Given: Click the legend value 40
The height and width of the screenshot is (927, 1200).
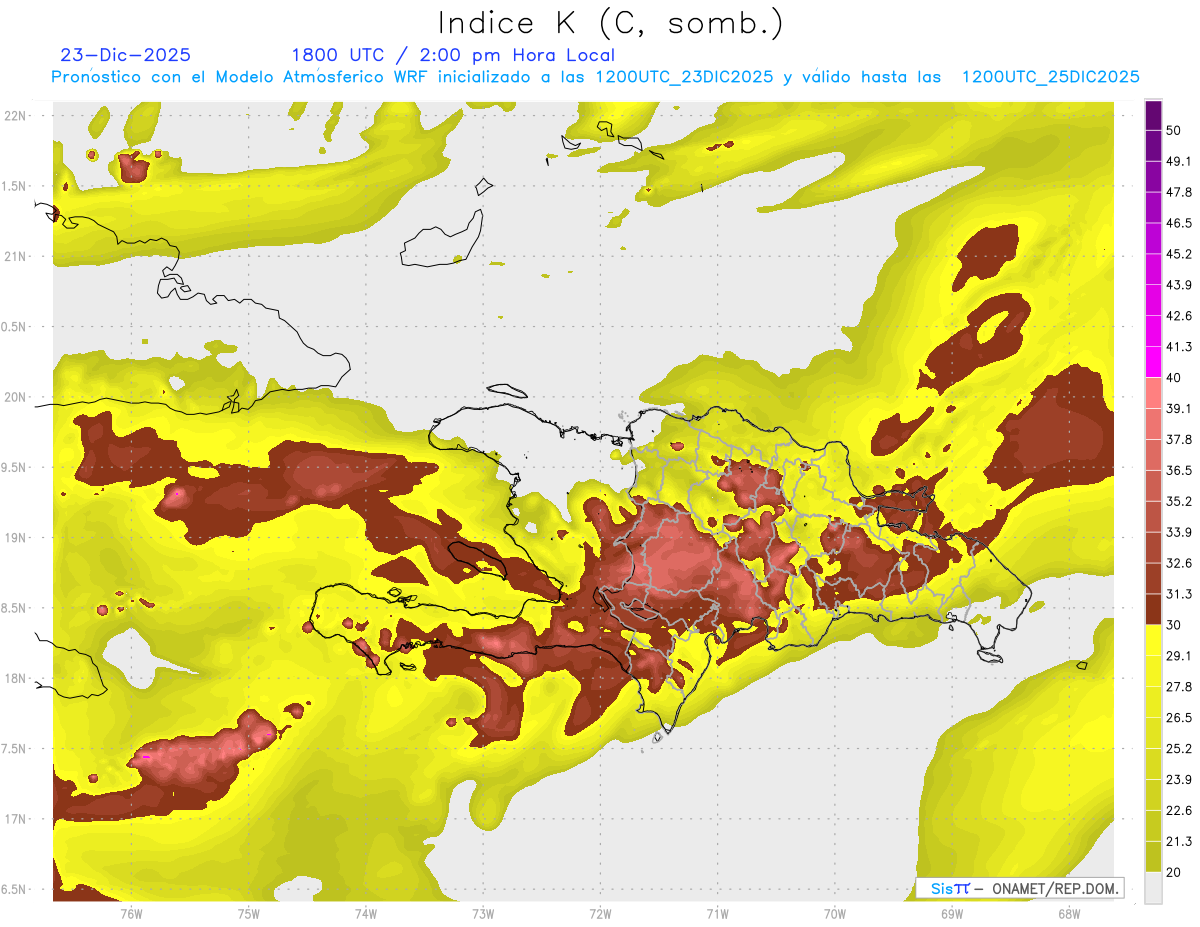Looking at the screenshot, I should pos(1175,378).
